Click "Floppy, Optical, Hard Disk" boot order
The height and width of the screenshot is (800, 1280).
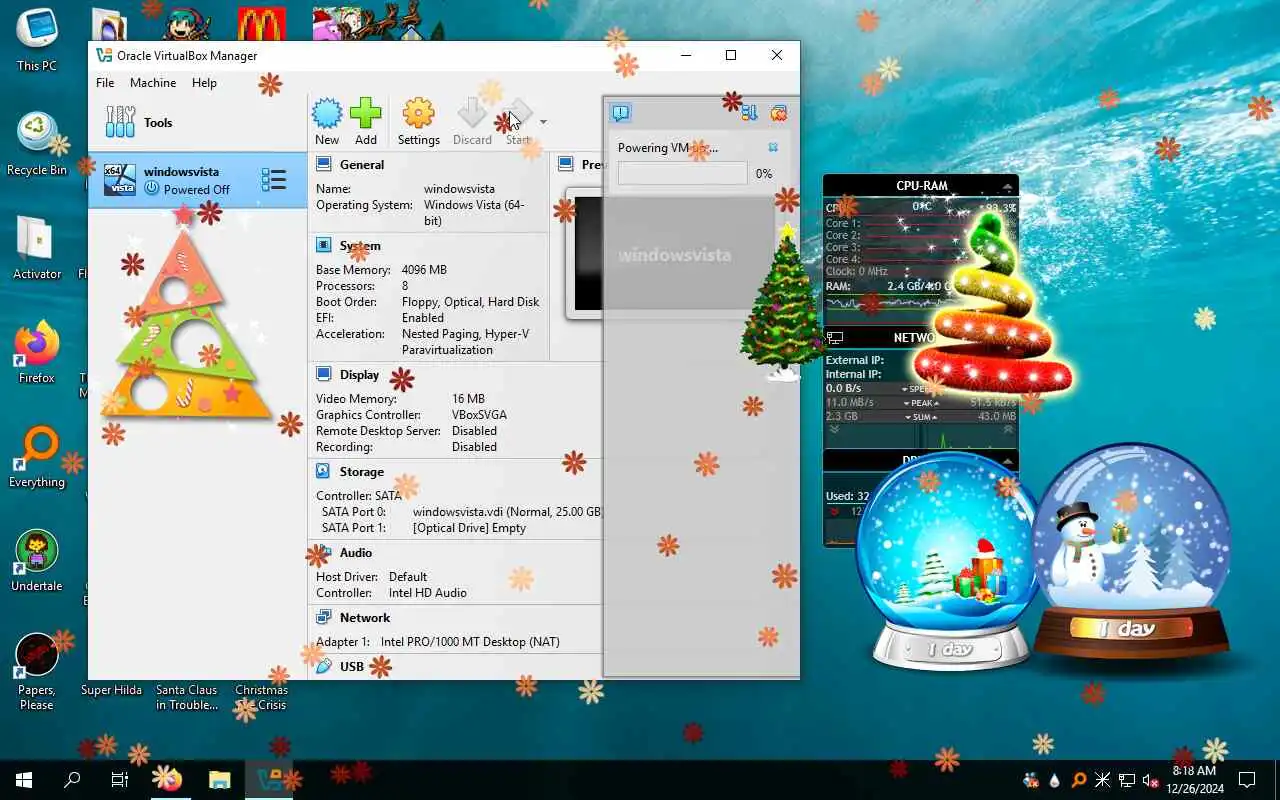[x=470, y=301]
